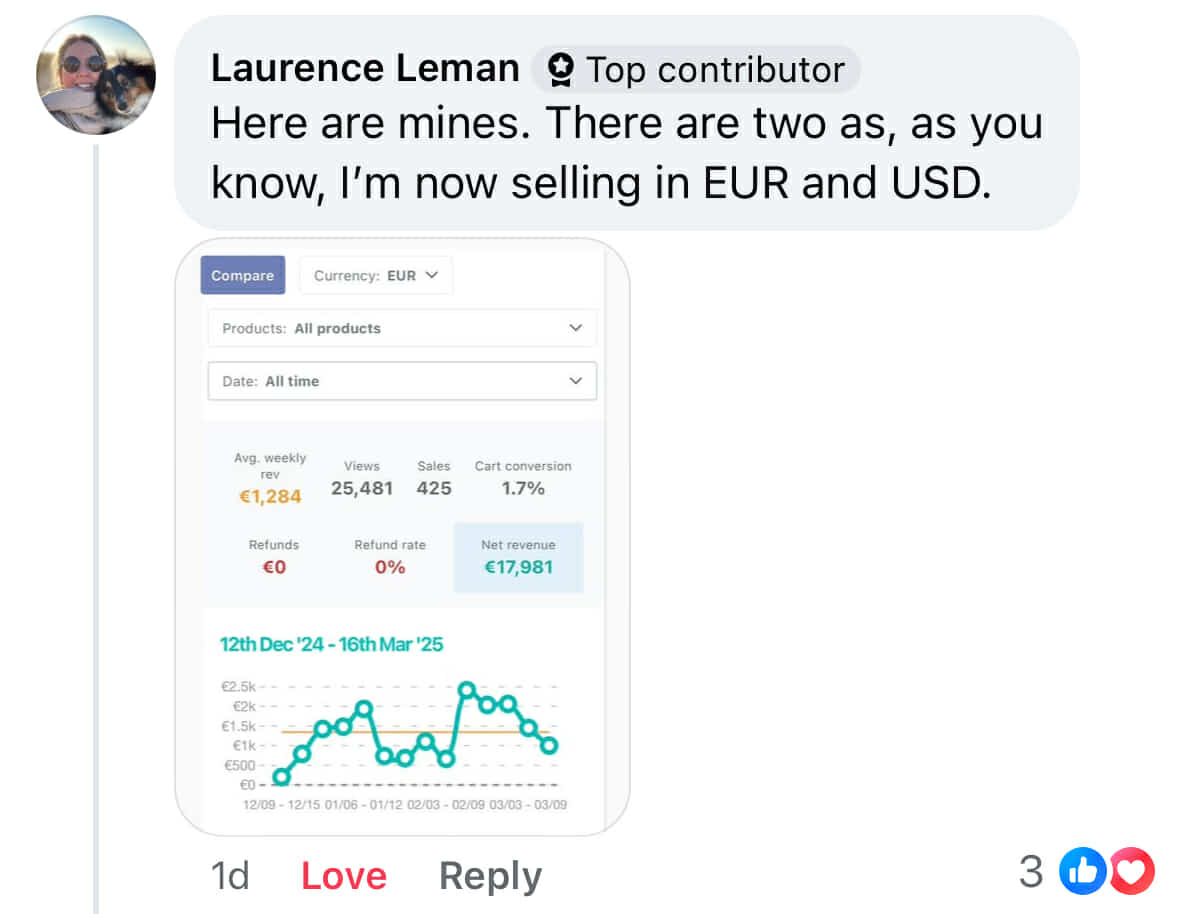Viewport: 1179px width, 914px height.
Task: Click the Top contributor label
Action: coord(714,70)
